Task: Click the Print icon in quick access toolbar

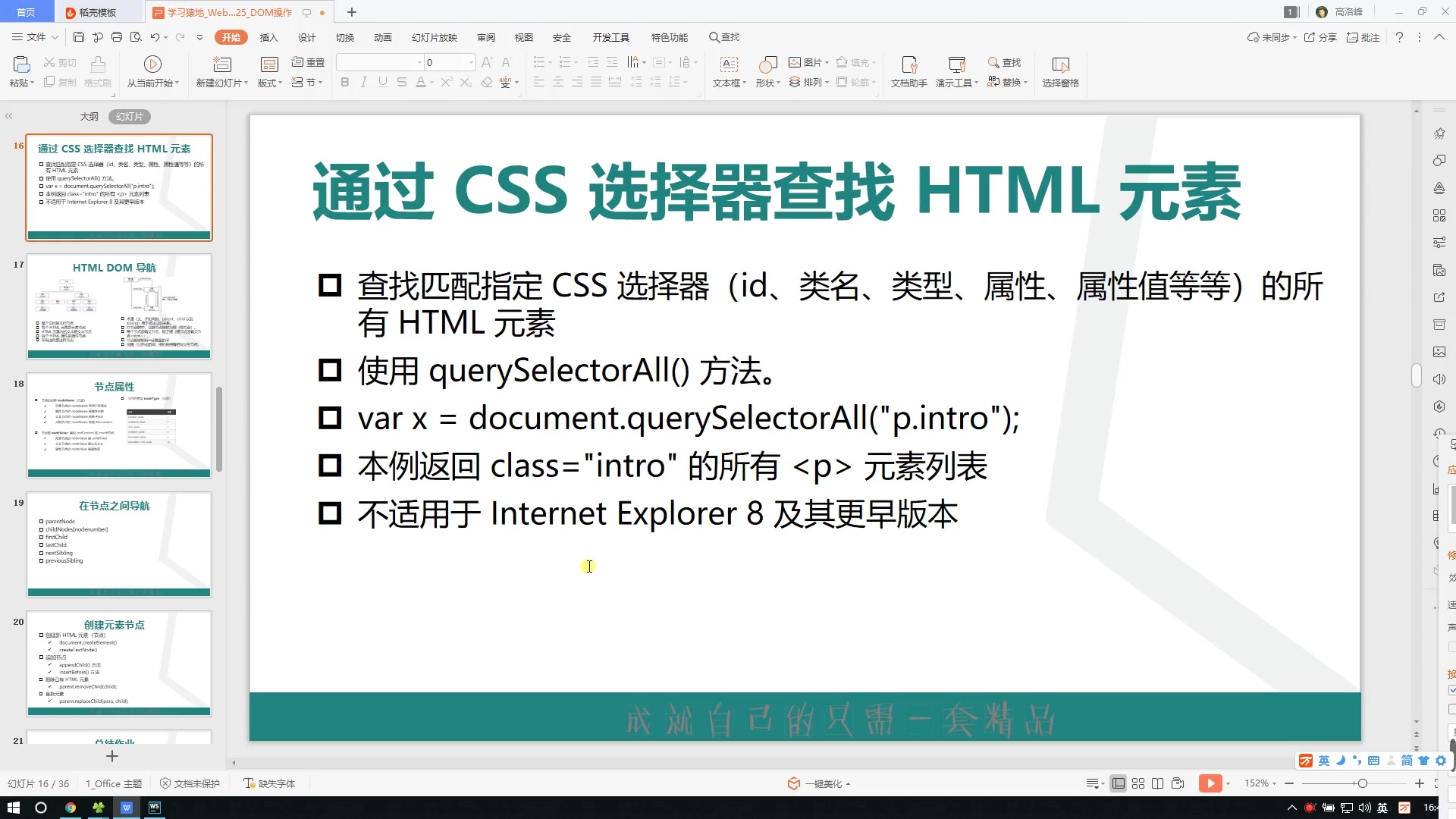Action: (x=116, y=37)
